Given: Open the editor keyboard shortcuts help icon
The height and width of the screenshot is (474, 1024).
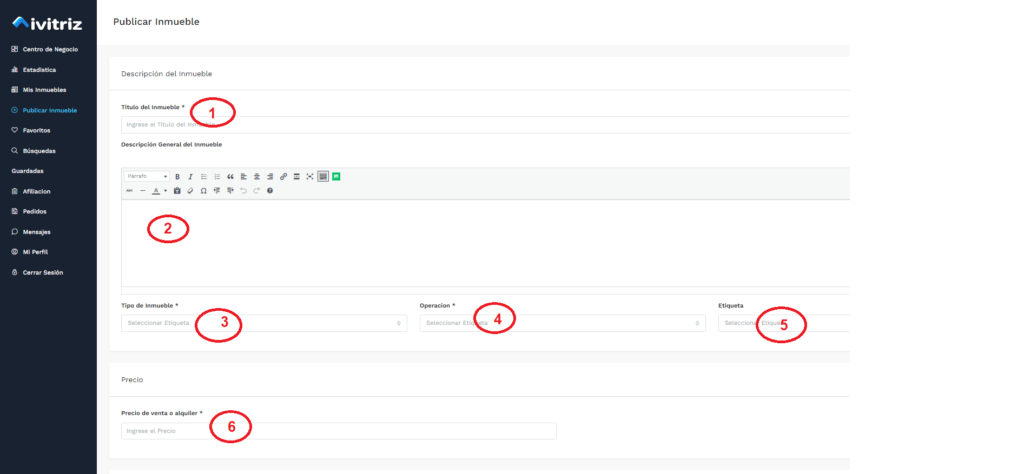Looking at the screenshot, I should [x=269, y=190].
